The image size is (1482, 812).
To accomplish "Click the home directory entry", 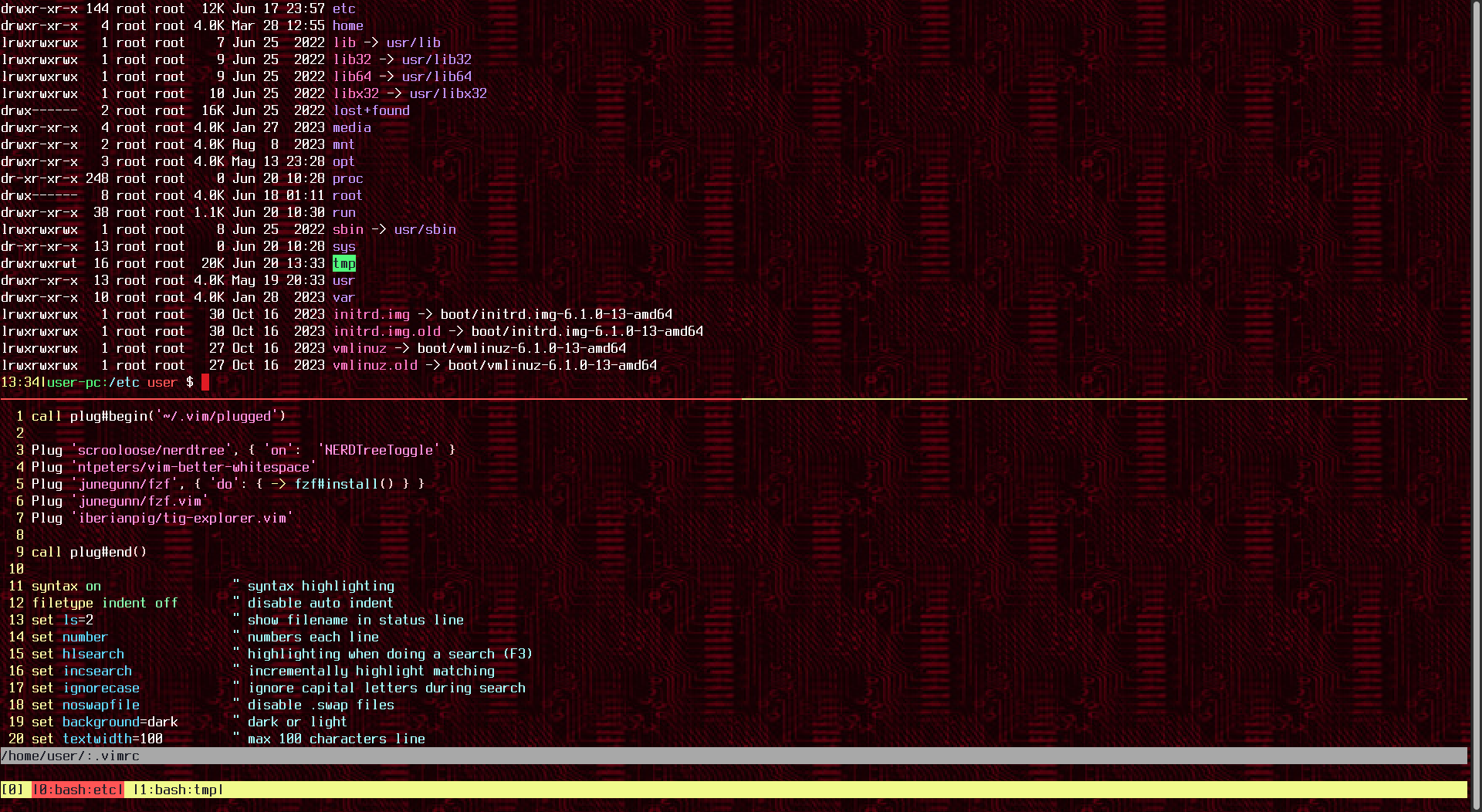I will click(x=348, y=25).
